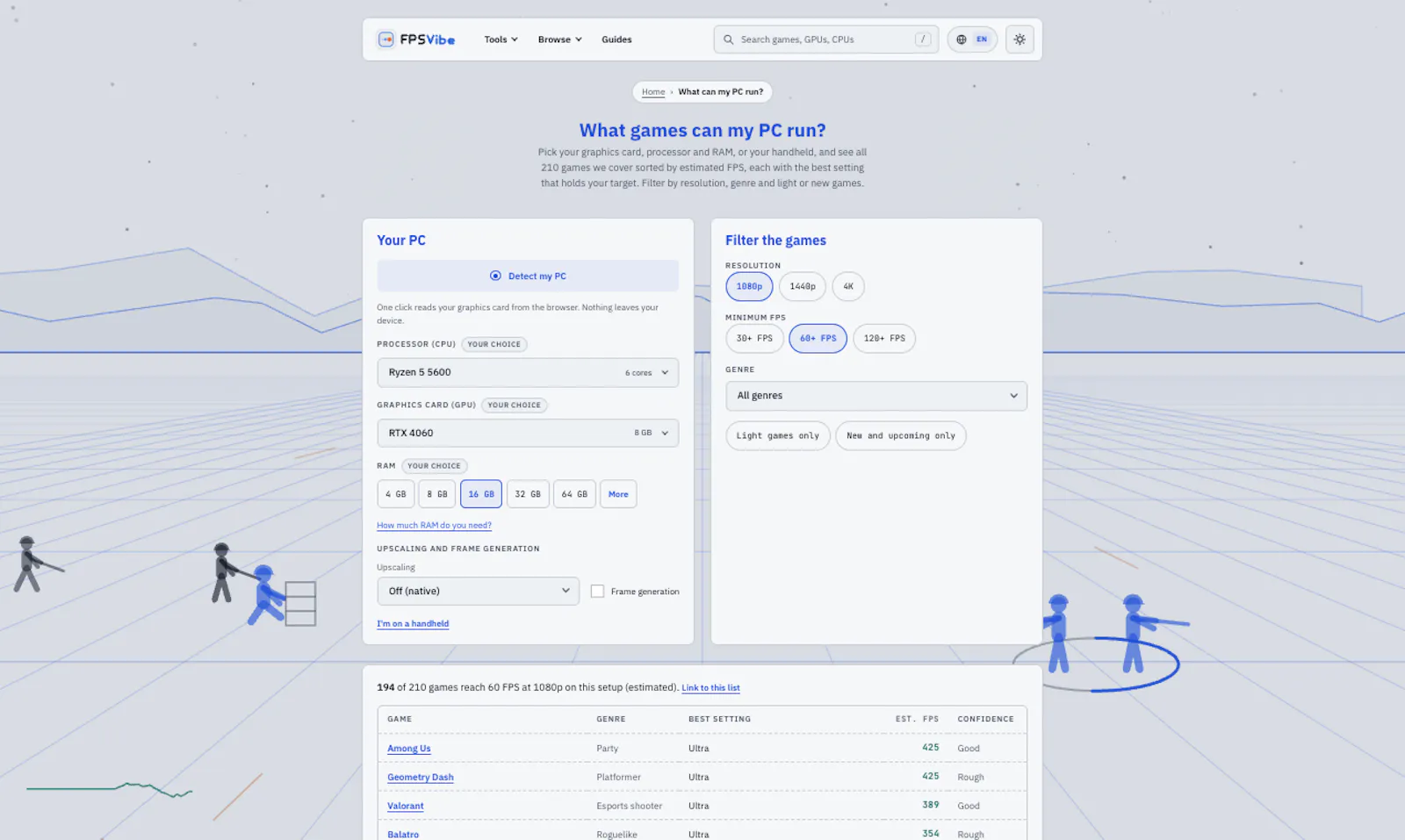Choose 120+ FPS minimum
This screenshot has height=840, width=1405.
(884, 338)
